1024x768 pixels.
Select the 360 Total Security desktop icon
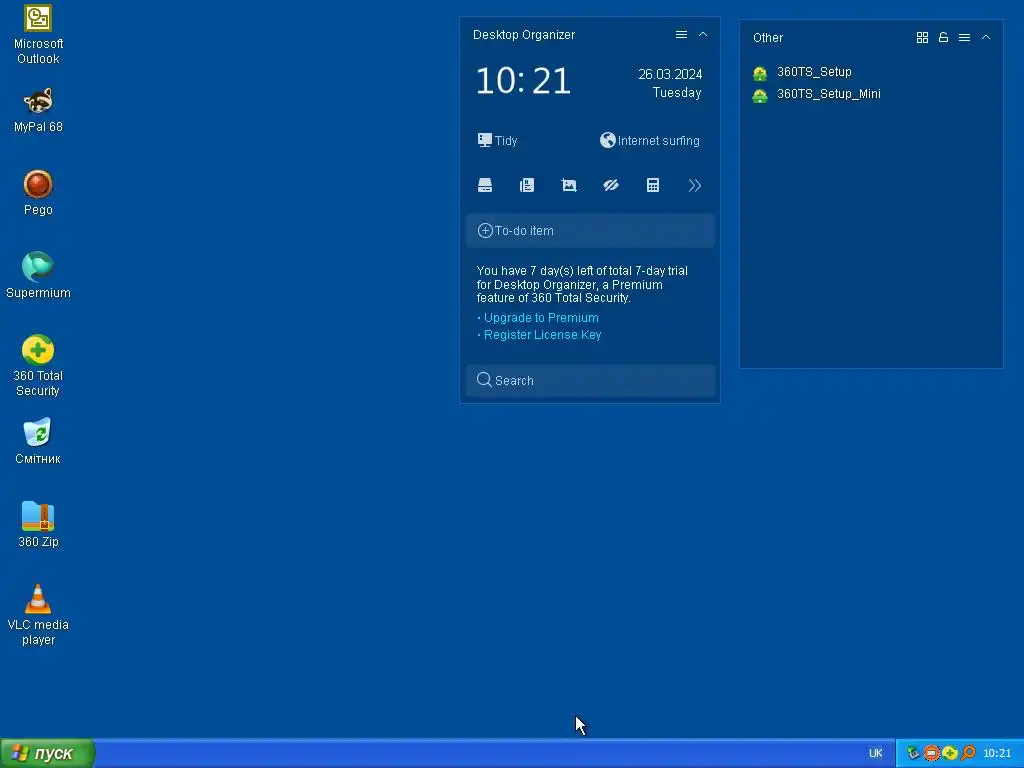tap(38, 366)
